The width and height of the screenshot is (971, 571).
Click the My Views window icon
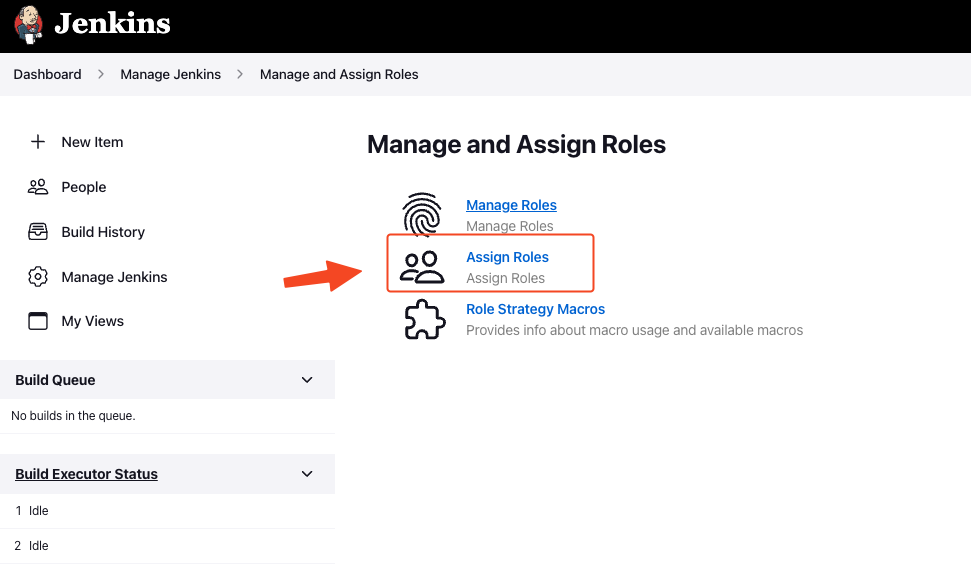pyautogui.click(x=38, y=321)
